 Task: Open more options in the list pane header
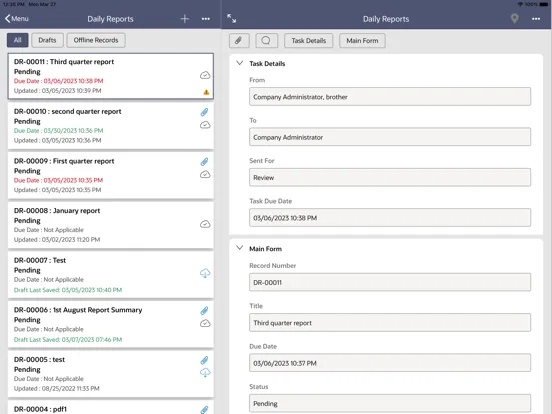[206, 19]
